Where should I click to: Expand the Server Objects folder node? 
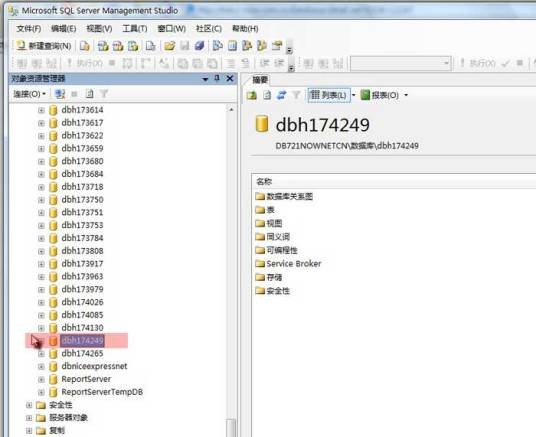coord(29,418)
